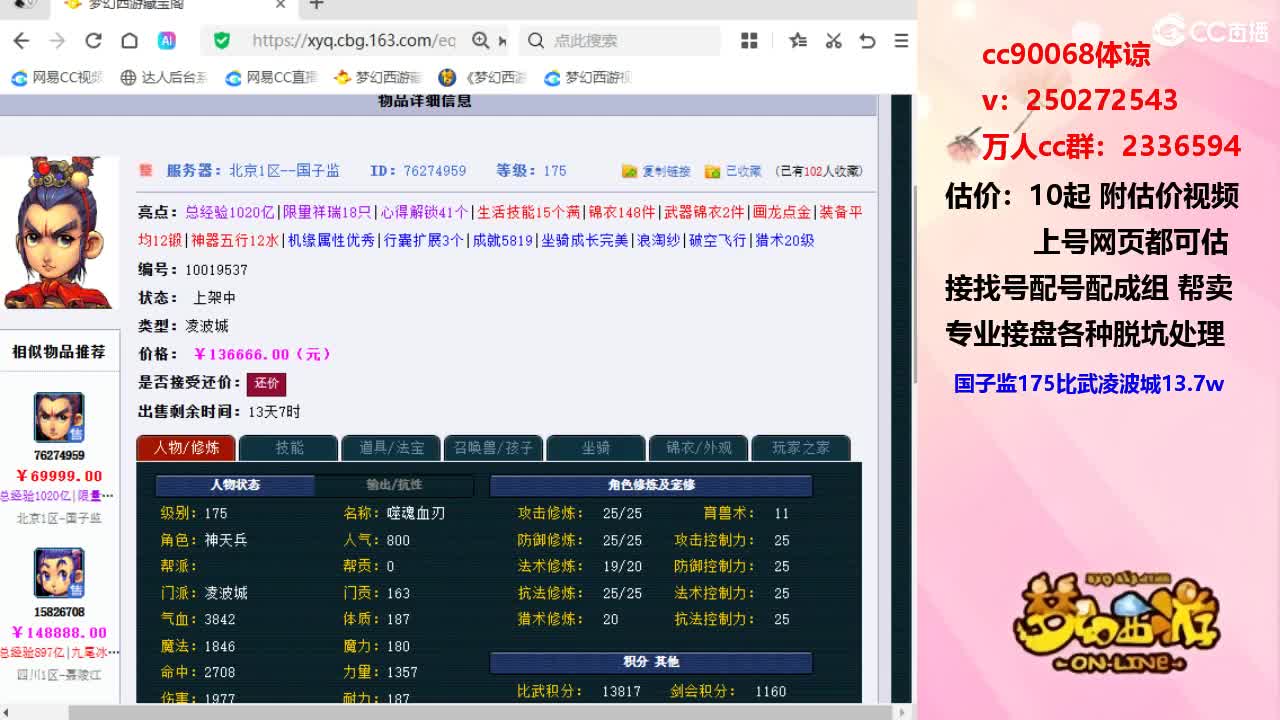The width and height of the screenshot is (1280, 720).
Task: Open the 玩家之家 tab
Action: [x=800, y=448]
